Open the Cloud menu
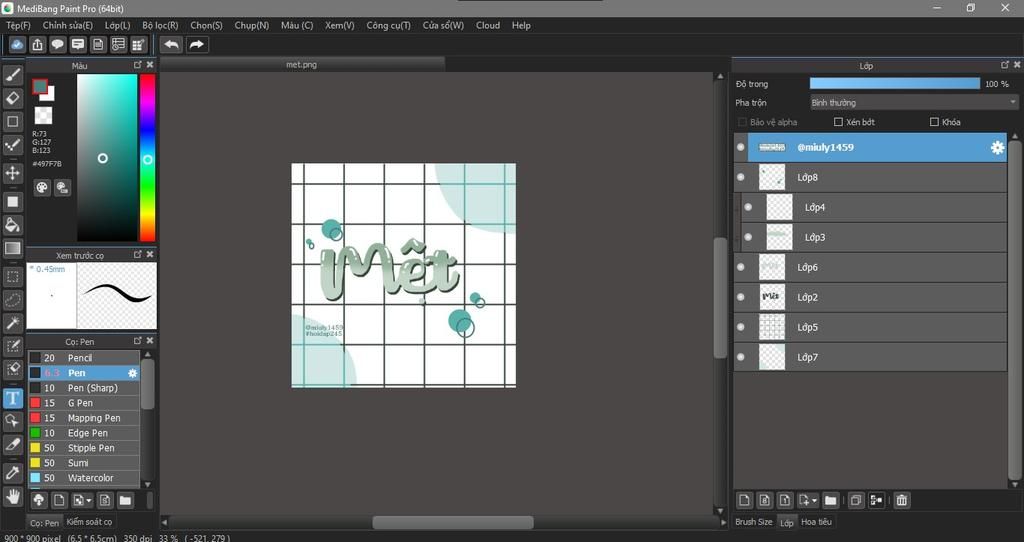 pos(488,25)
